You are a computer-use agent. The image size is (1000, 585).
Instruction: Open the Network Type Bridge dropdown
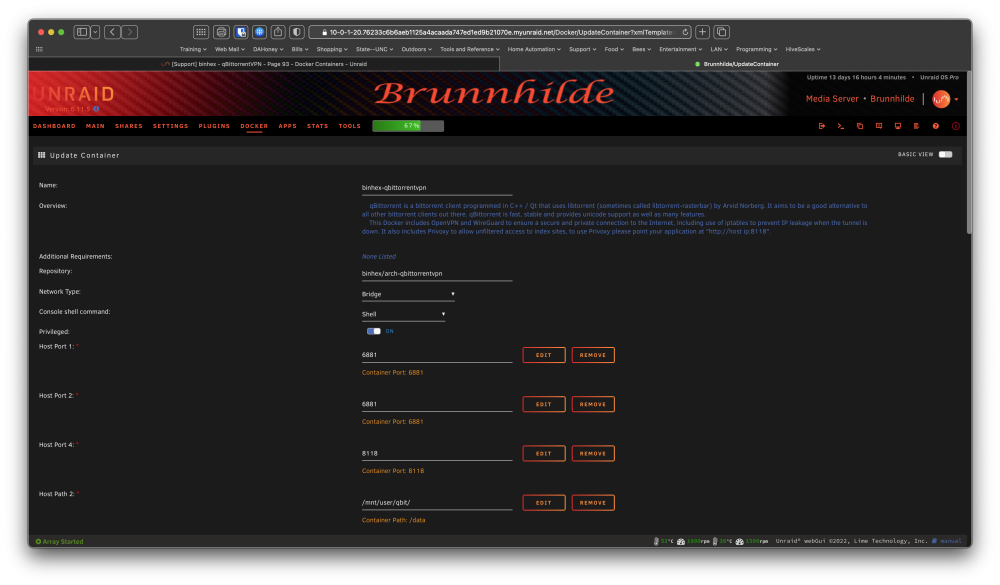408,294
